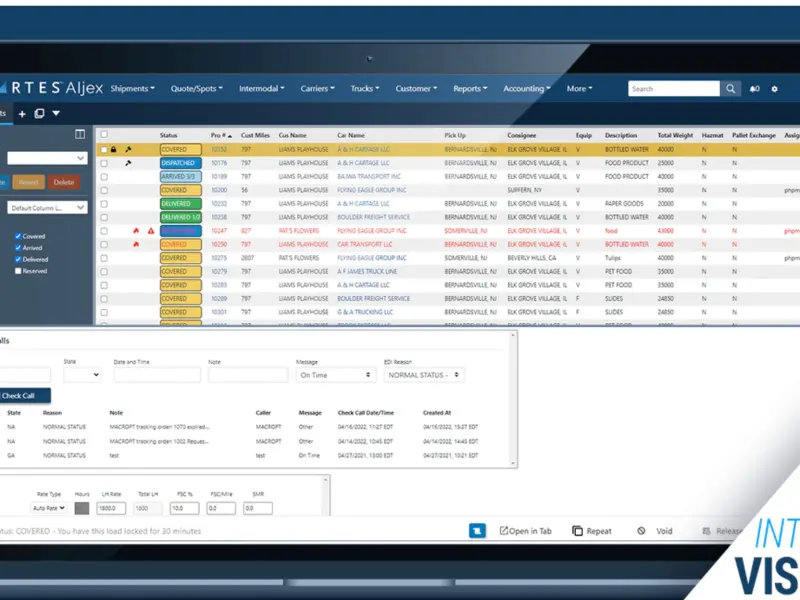Open the Reports menu
The height and width of the screenshot is (600, 800).
[x=470, y=89]
